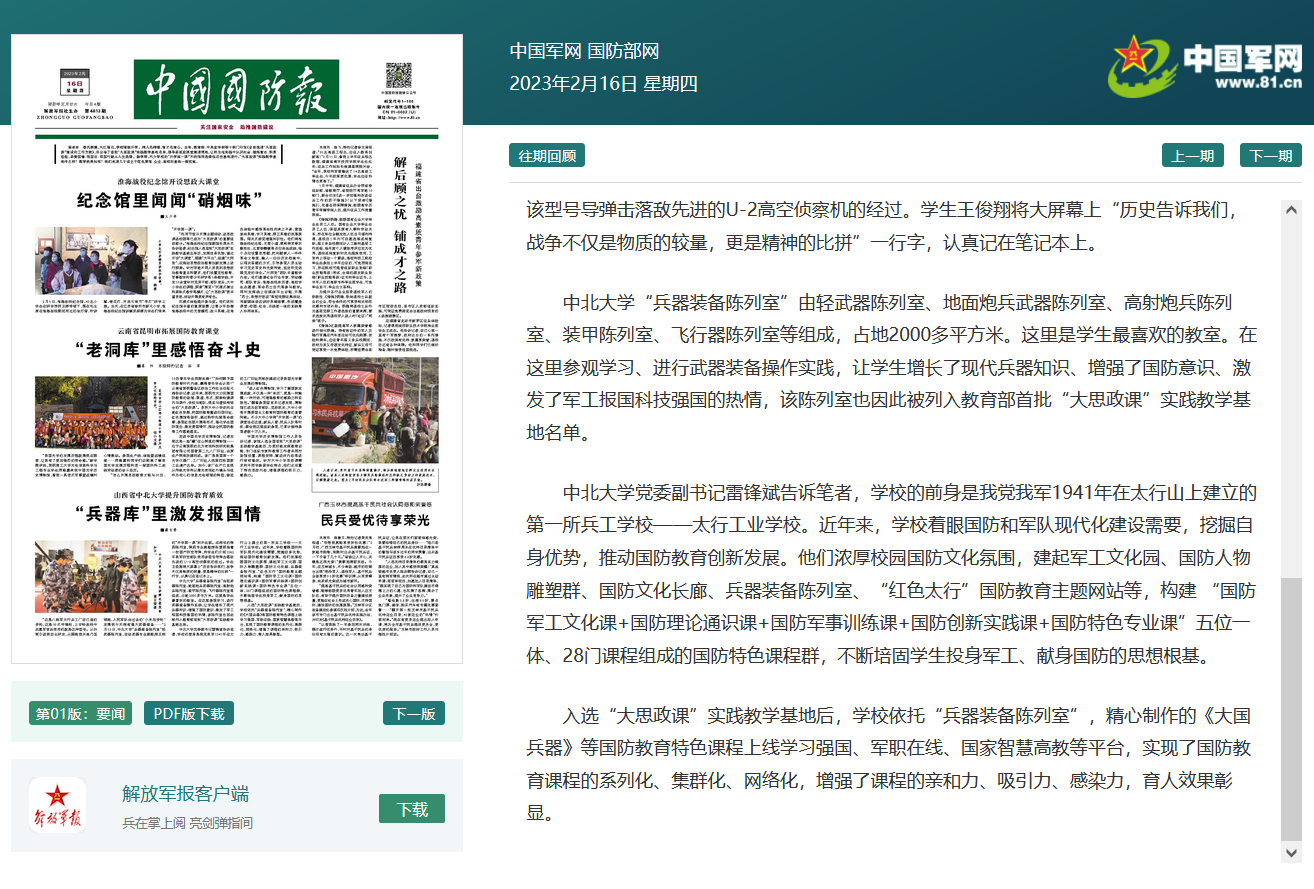1314x889 pixels.
Task: Open article "兵器库"里激发报国情
Action: pyautogui.click(x=168, y=513)
